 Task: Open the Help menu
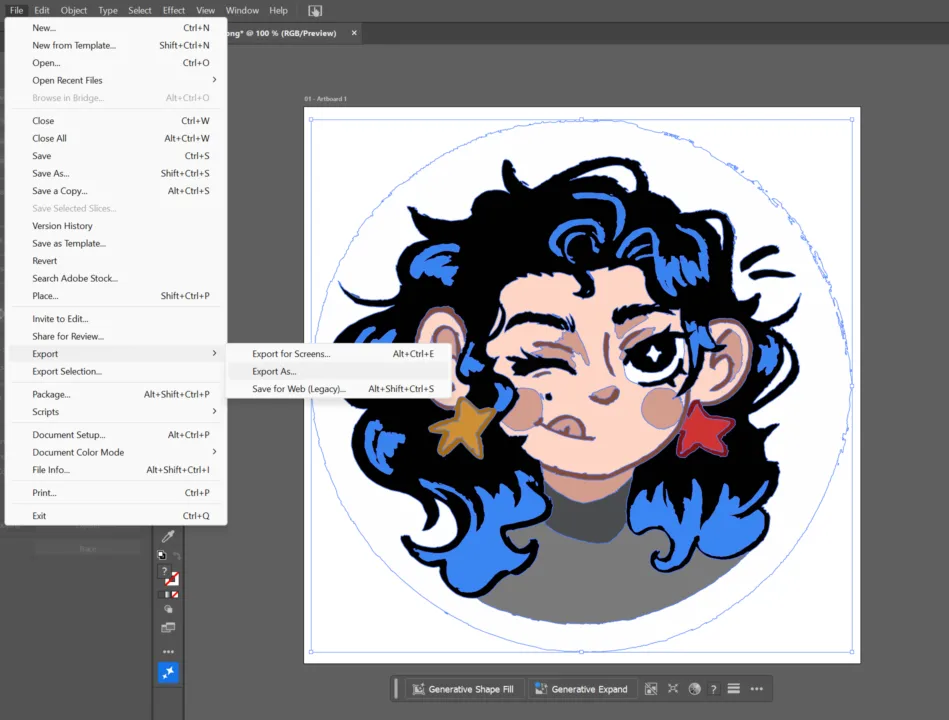pos(278,10)
